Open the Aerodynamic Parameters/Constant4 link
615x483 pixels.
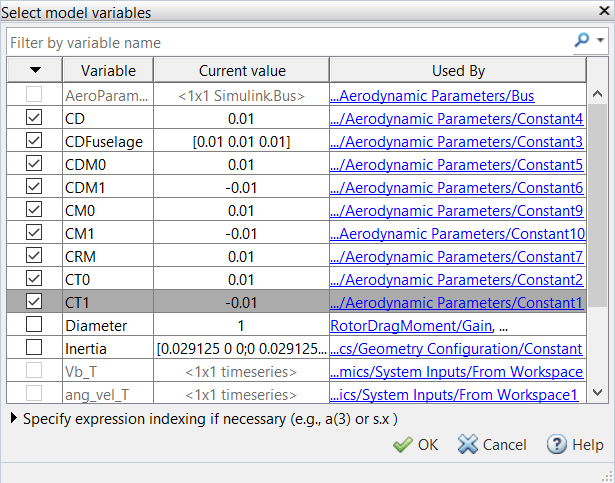(456, 119)
